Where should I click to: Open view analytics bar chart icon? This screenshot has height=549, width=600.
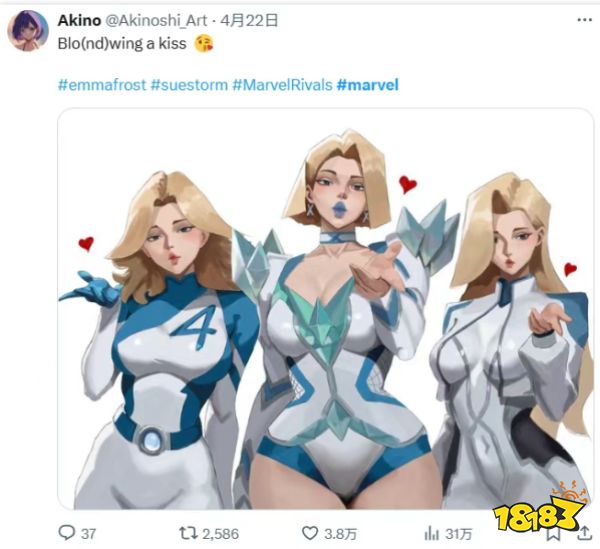pos(432,533)
